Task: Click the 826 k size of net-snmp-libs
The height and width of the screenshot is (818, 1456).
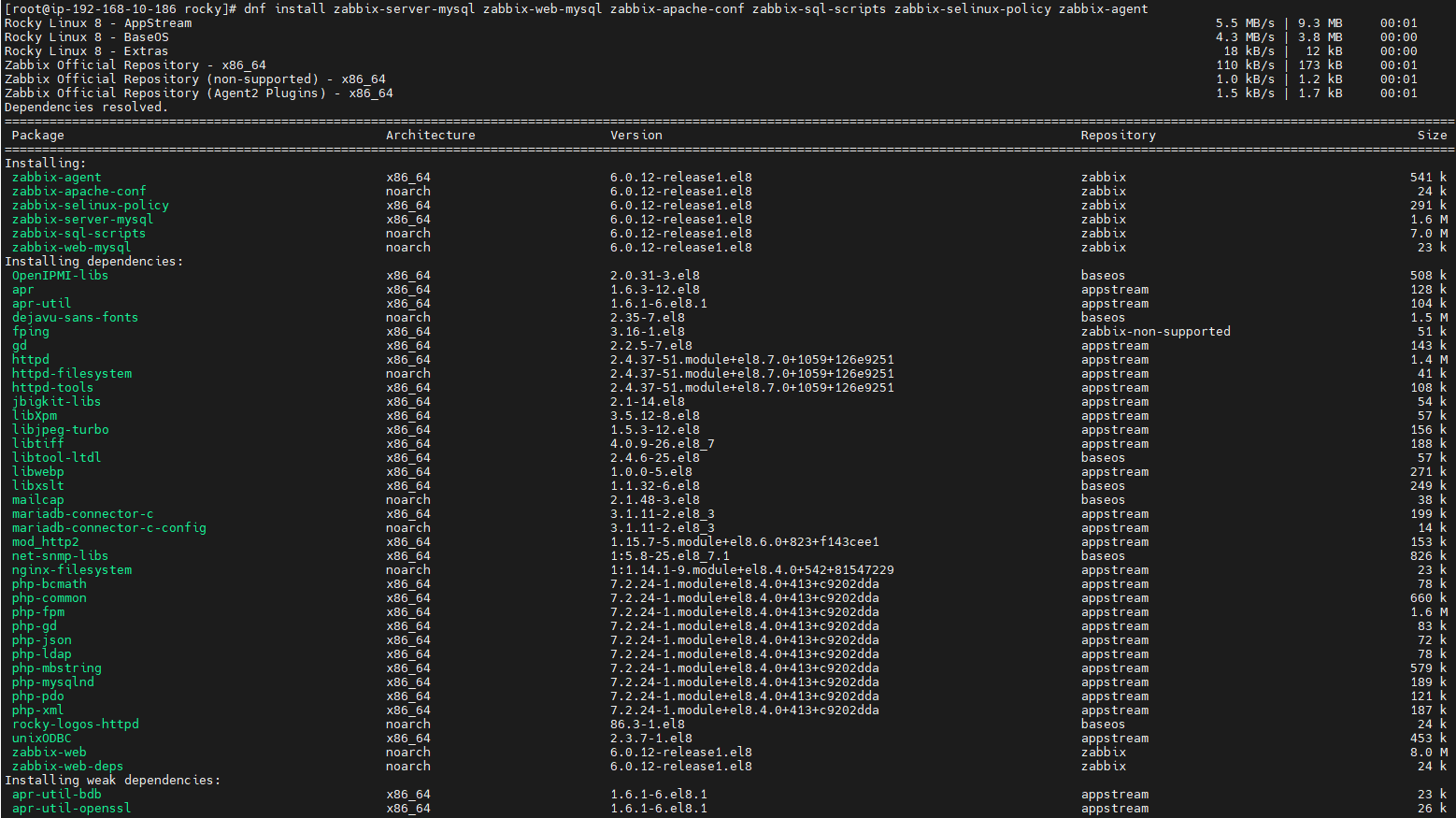Action: pyautogui.click(x=1428, y=555)
